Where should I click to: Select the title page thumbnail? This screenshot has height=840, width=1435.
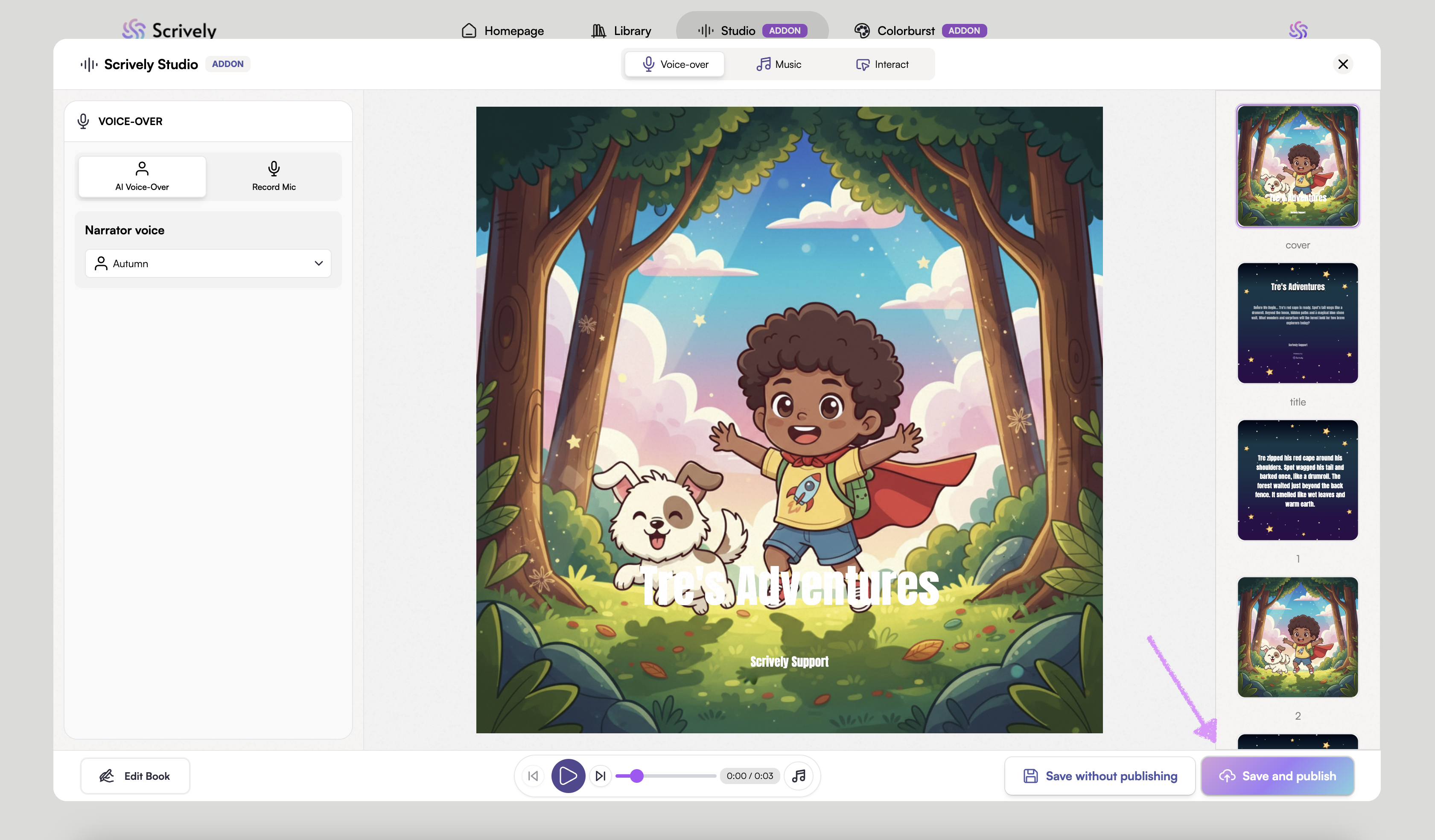(x=1297, y=323)
